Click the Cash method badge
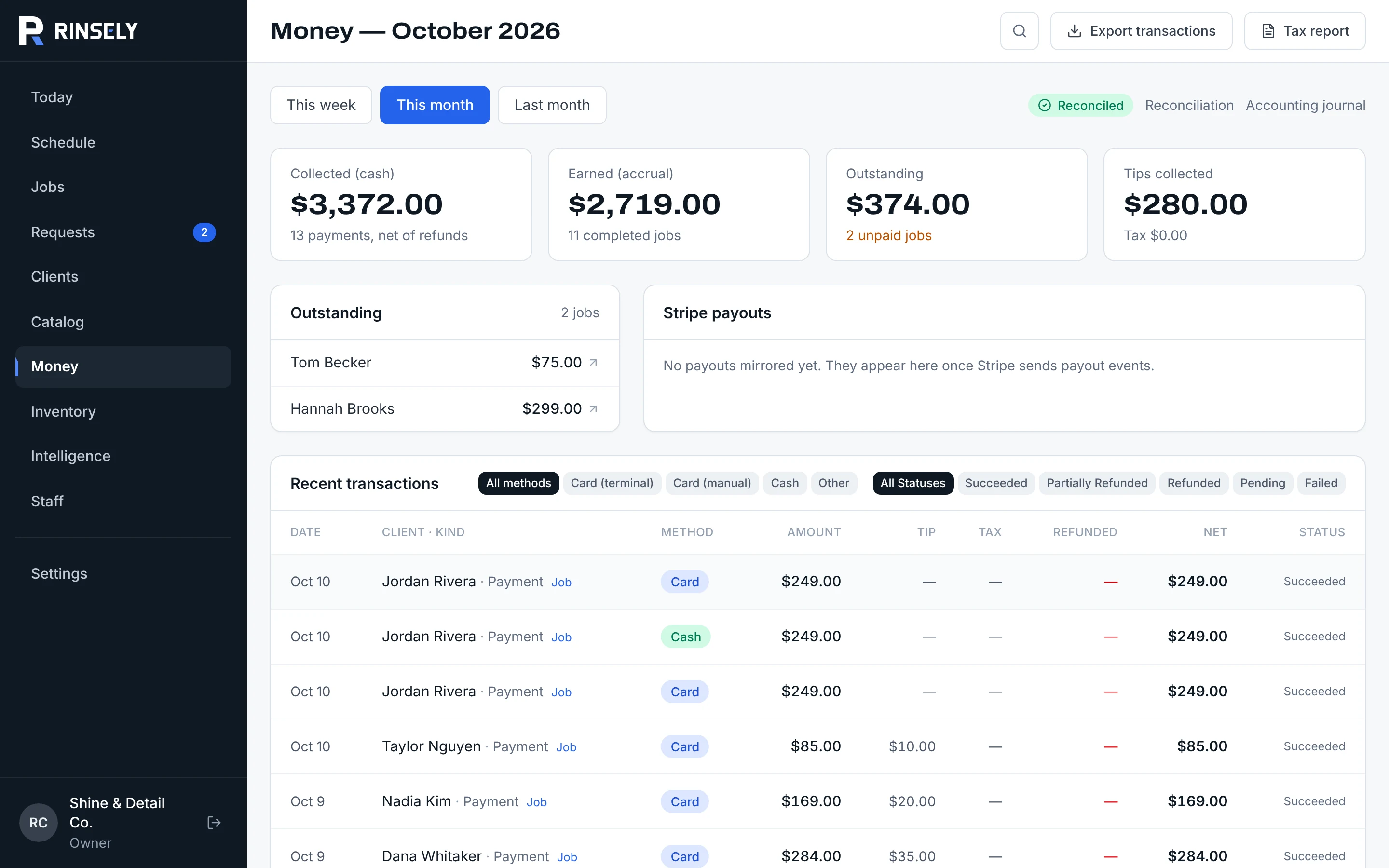This screenshot has height=868, width=1389. [685, 637]
